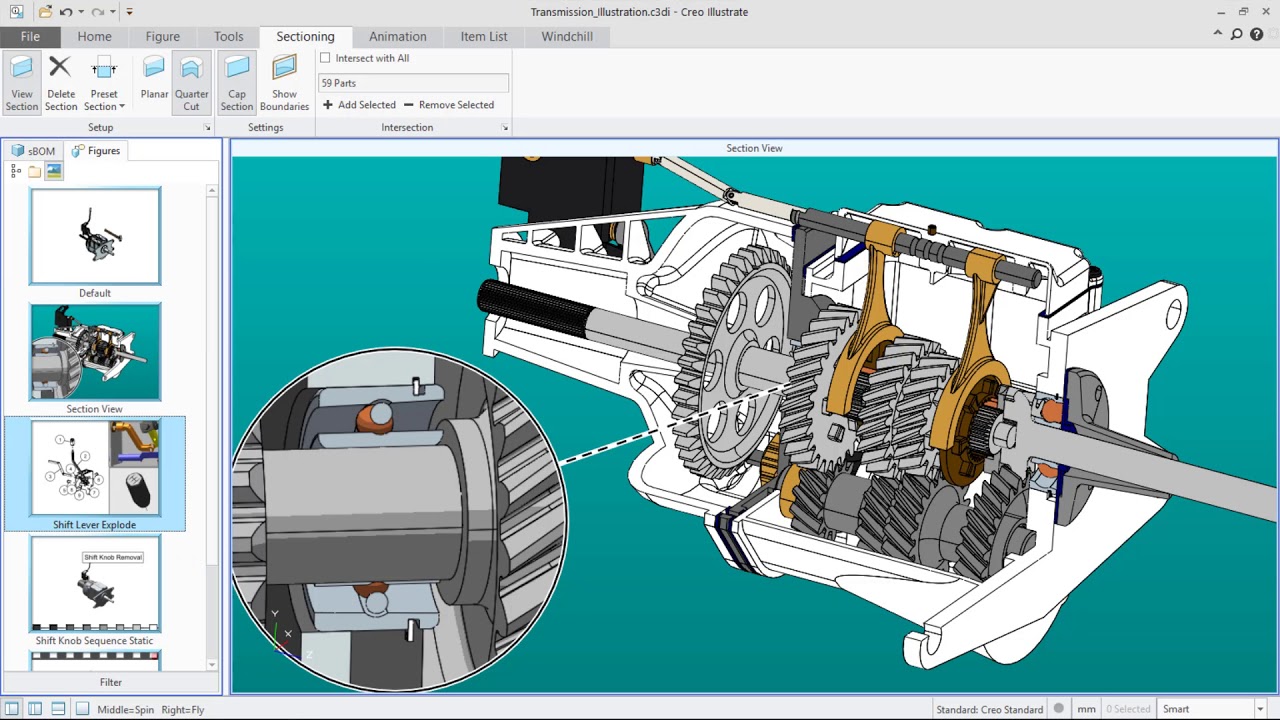Select the Planar section tool
1280x720 pixels.
point(154,78)
